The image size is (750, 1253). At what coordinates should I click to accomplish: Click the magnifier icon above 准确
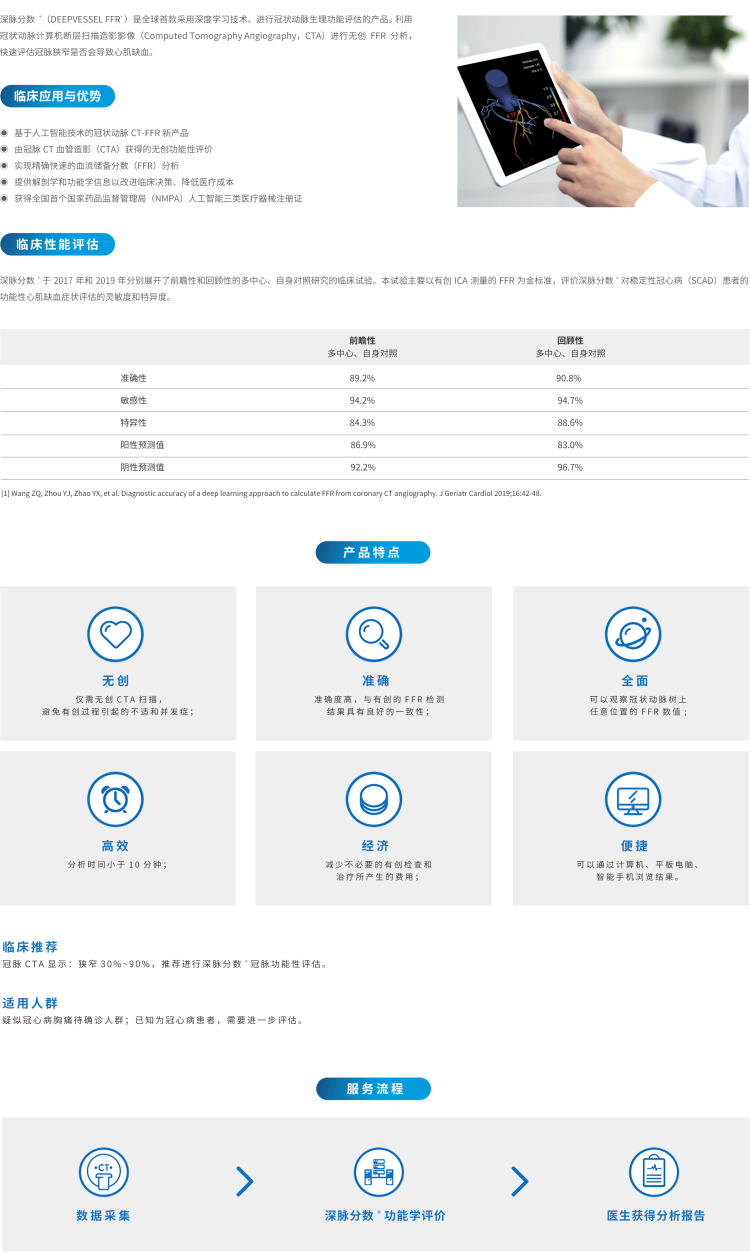[x=374, y=634]
